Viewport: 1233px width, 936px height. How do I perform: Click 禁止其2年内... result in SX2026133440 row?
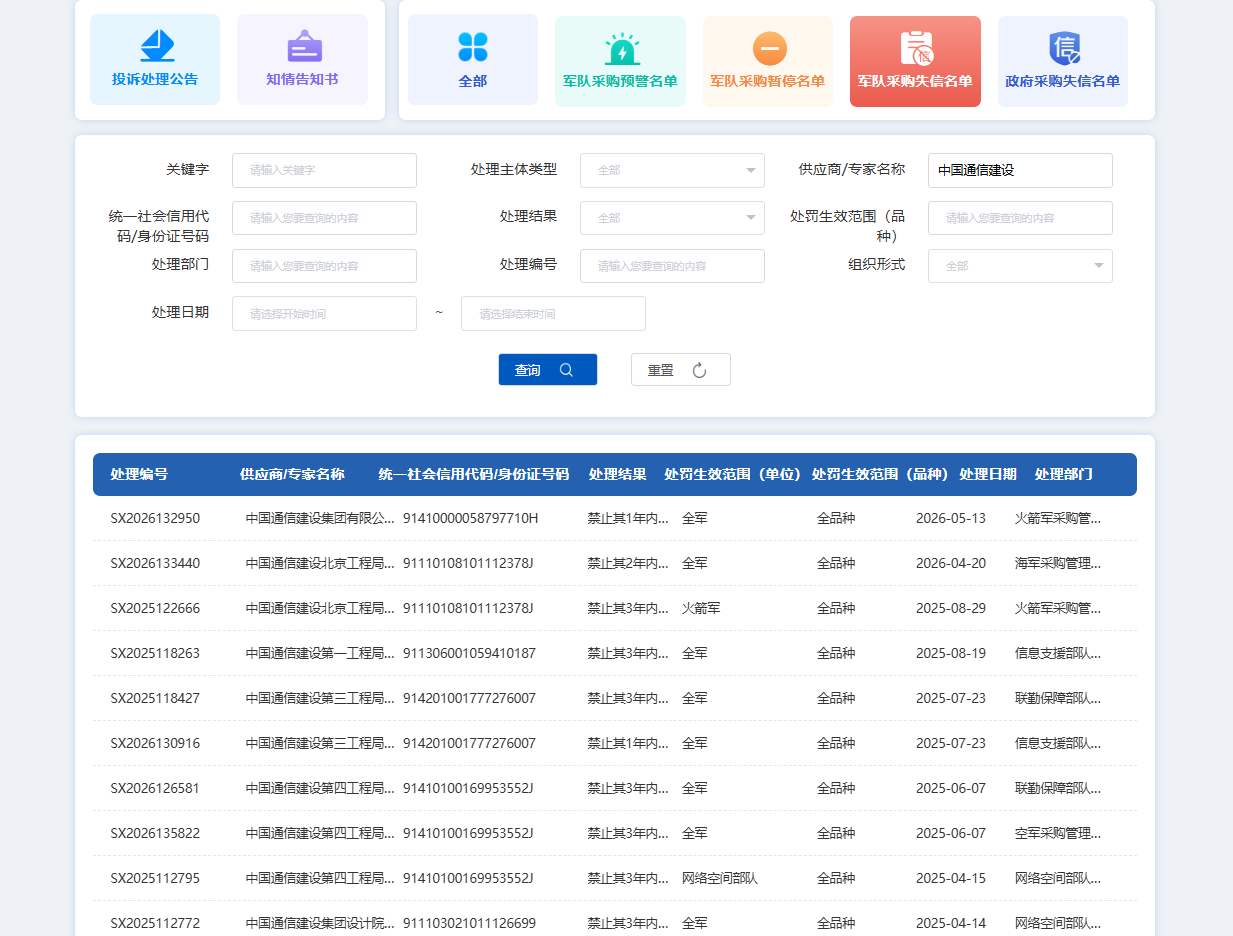pyautogui.click(x=628, y=563)
